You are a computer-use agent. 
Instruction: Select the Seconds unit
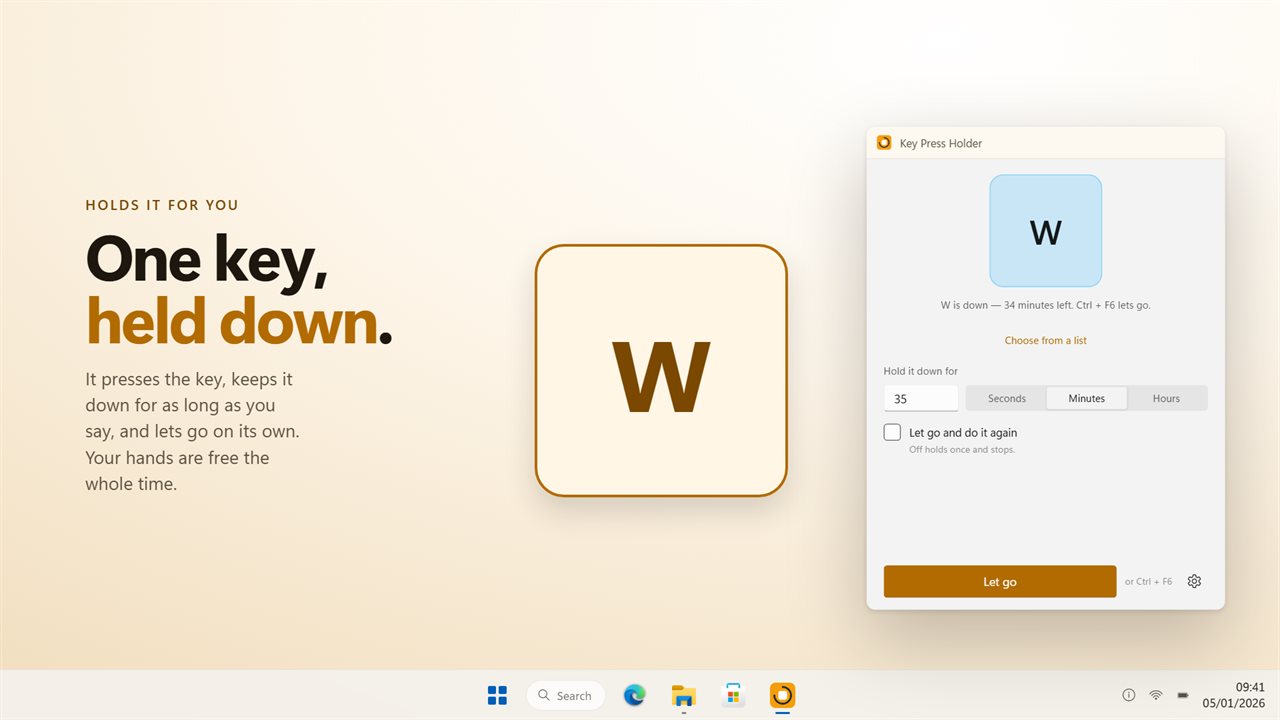(1007, 398)
